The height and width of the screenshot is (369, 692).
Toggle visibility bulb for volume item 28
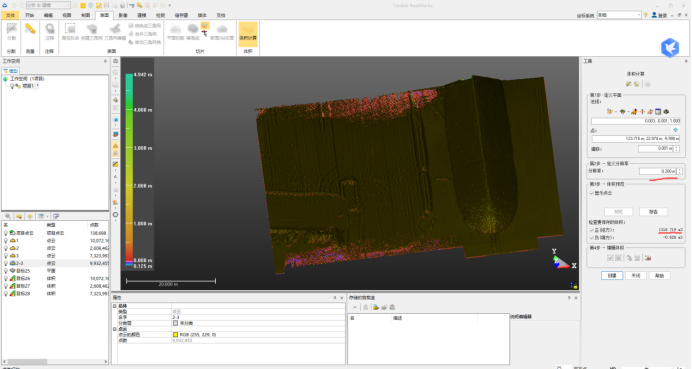click(6, 294)
